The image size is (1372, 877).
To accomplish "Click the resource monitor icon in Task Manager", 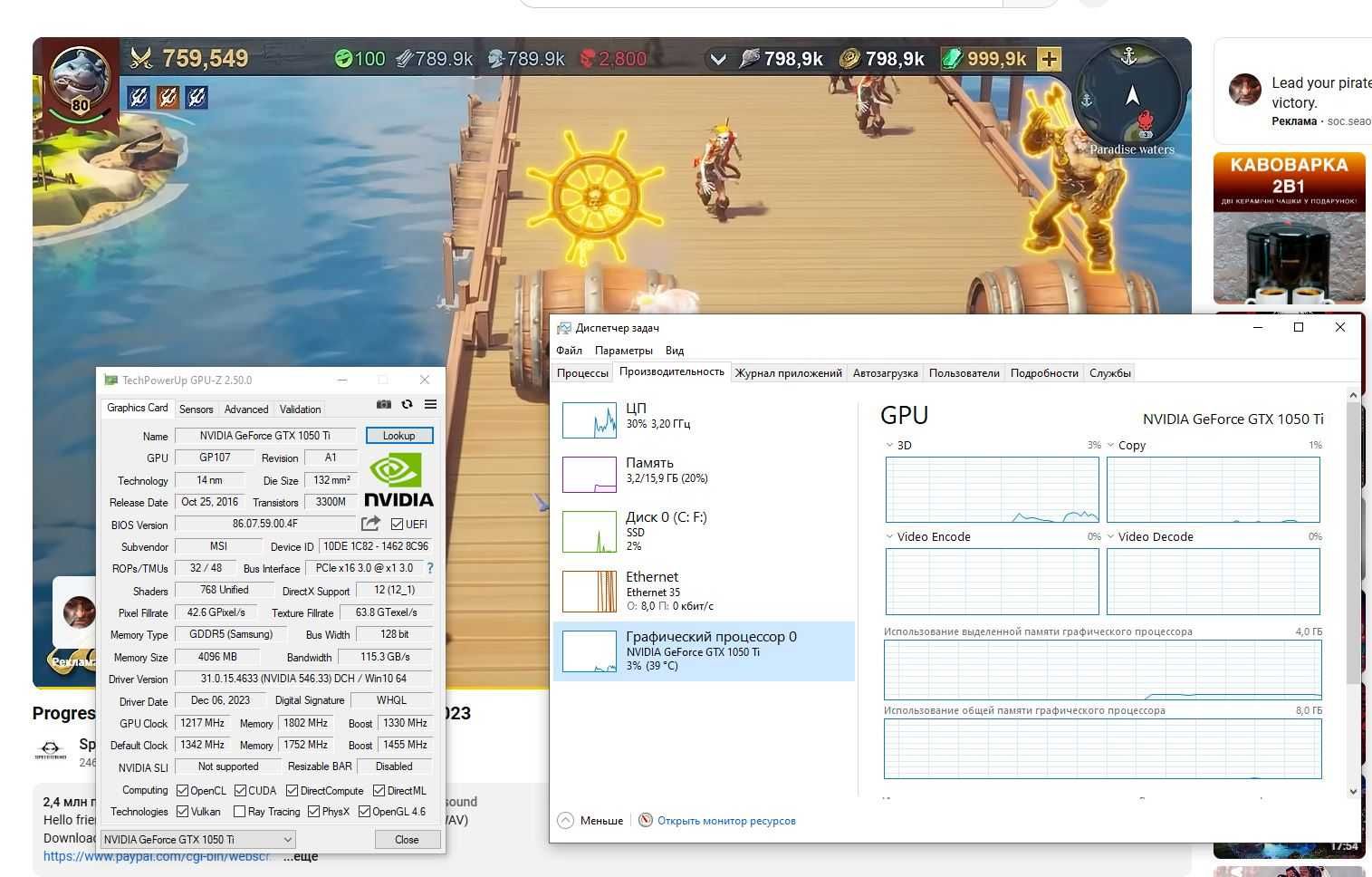I will [x=646, y=820].
